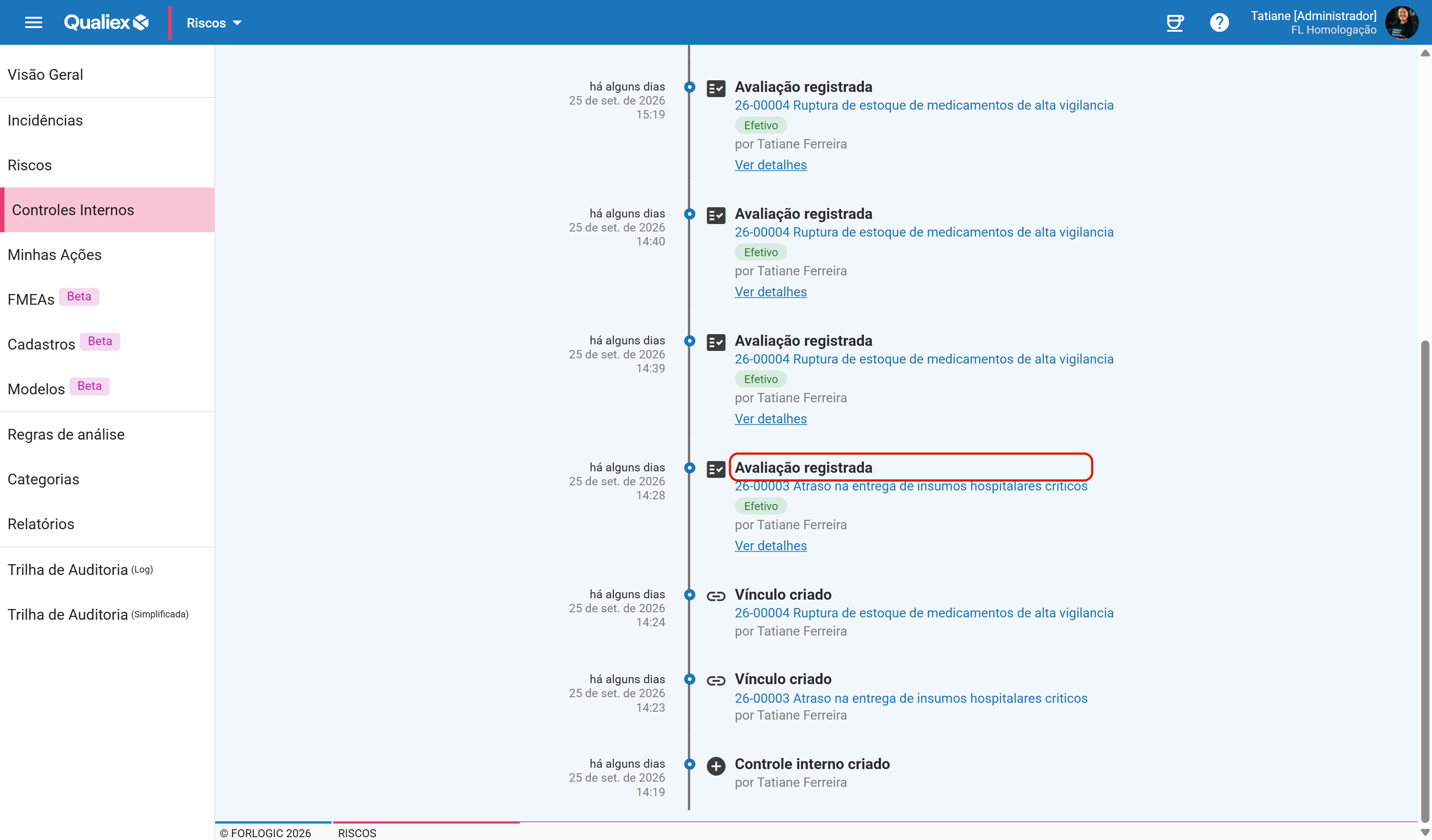Click the scrollbar up arrow
Screen dimensions: 1432x840
[x=1425, y=53]
